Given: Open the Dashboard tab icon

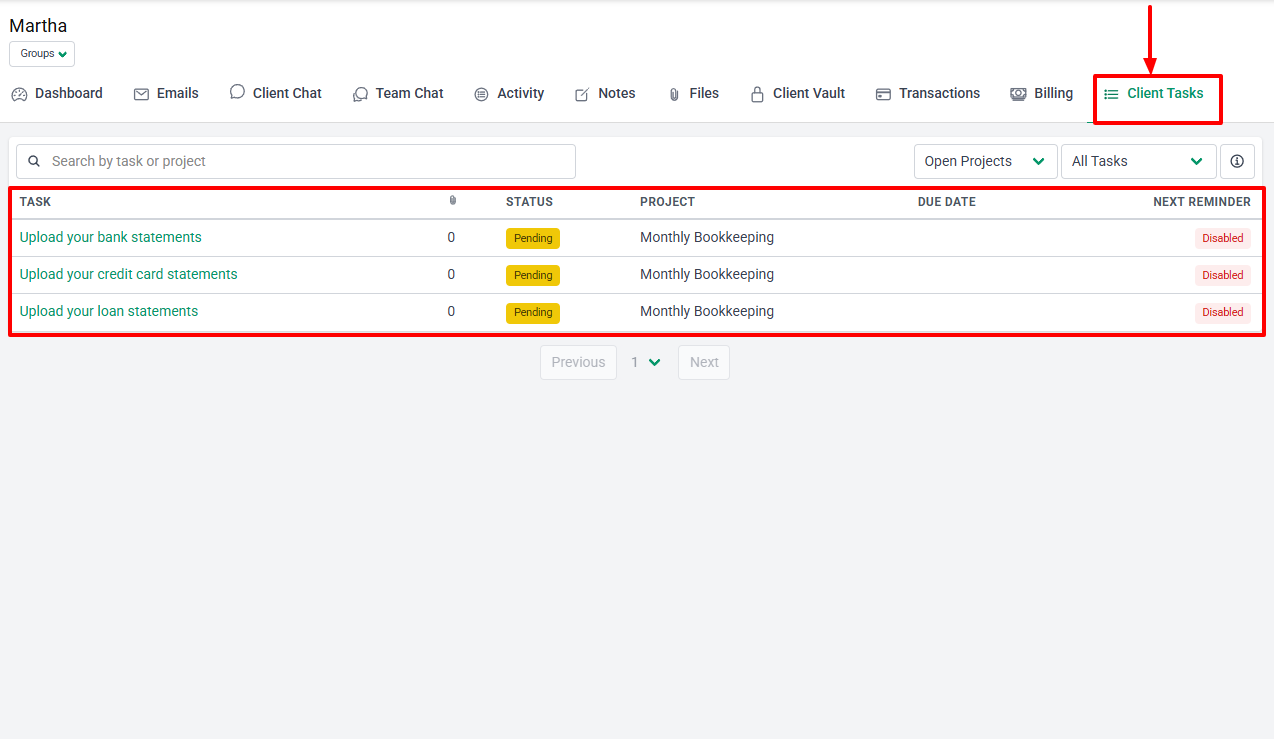Looking at the screenshot, I should [x=18, y=93].
